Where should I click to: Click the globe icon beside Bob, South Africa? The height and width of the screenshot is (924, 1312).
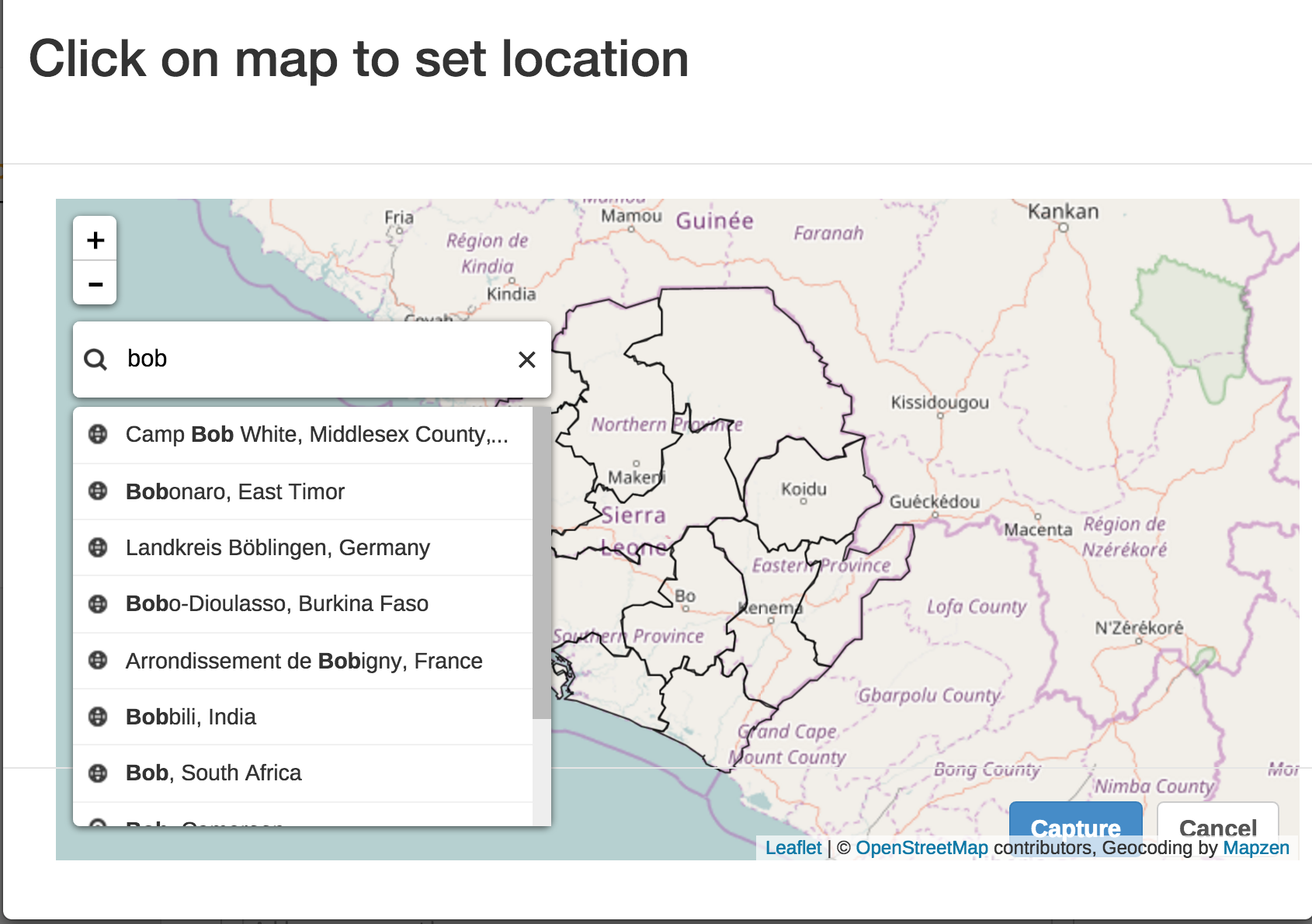tap(98, 773)
